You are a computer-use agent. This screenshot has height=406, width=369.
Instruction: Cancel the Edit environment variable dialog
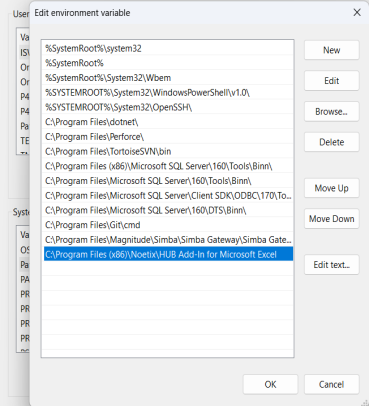(x=332, y=385)
